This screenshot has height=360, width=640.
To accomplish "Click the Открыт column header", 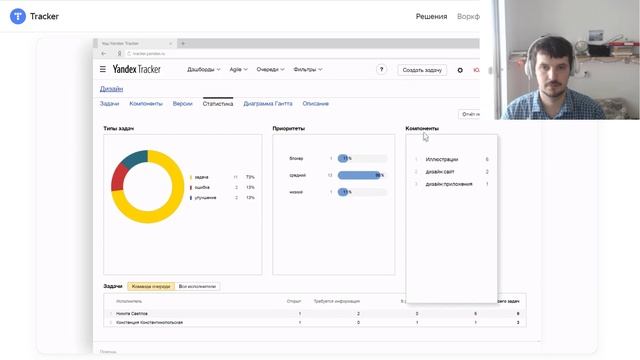I will coord(293,301).
